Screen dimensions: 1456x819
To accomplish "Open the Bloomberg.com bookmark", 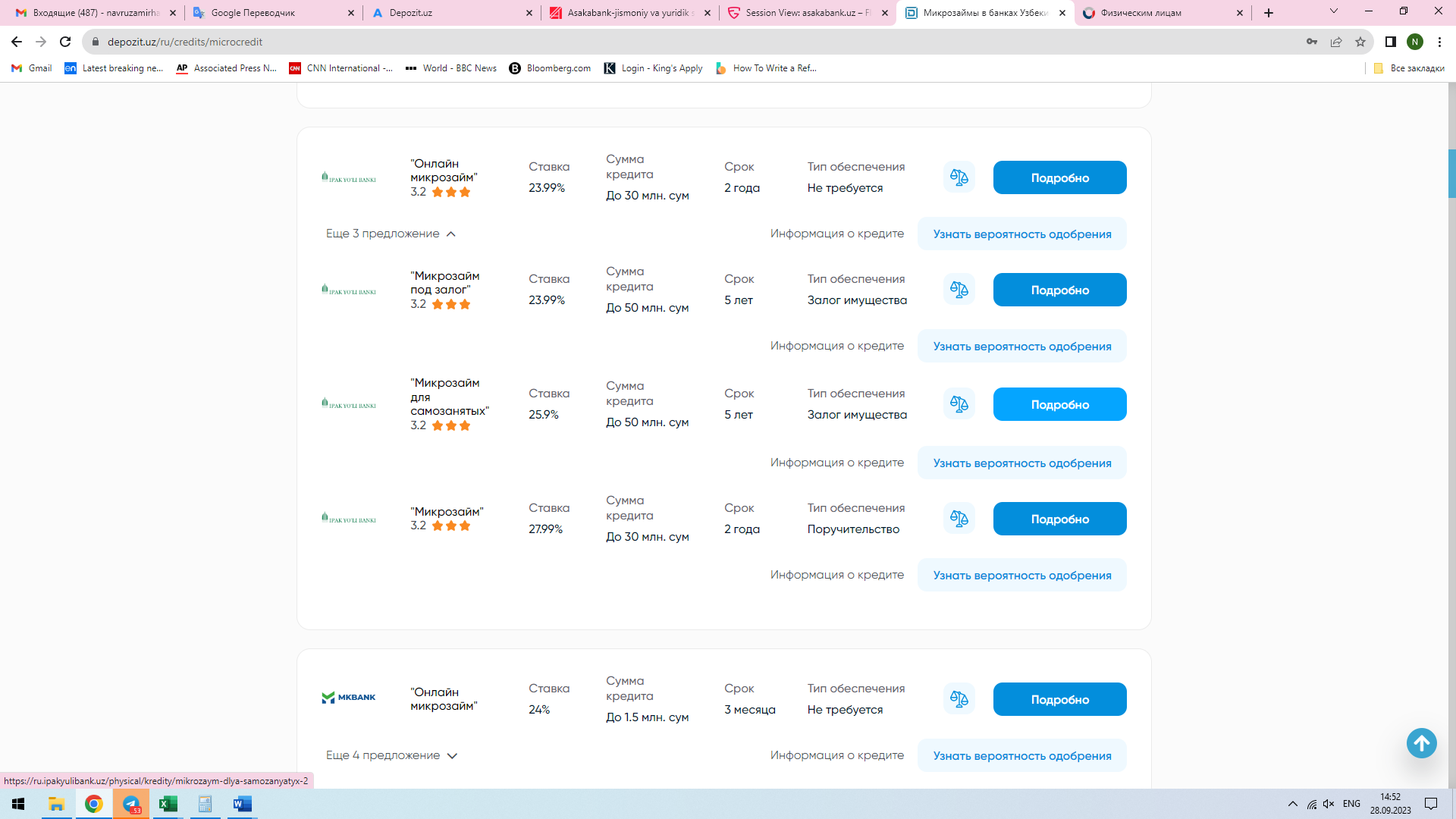I will tap(550, 68).
